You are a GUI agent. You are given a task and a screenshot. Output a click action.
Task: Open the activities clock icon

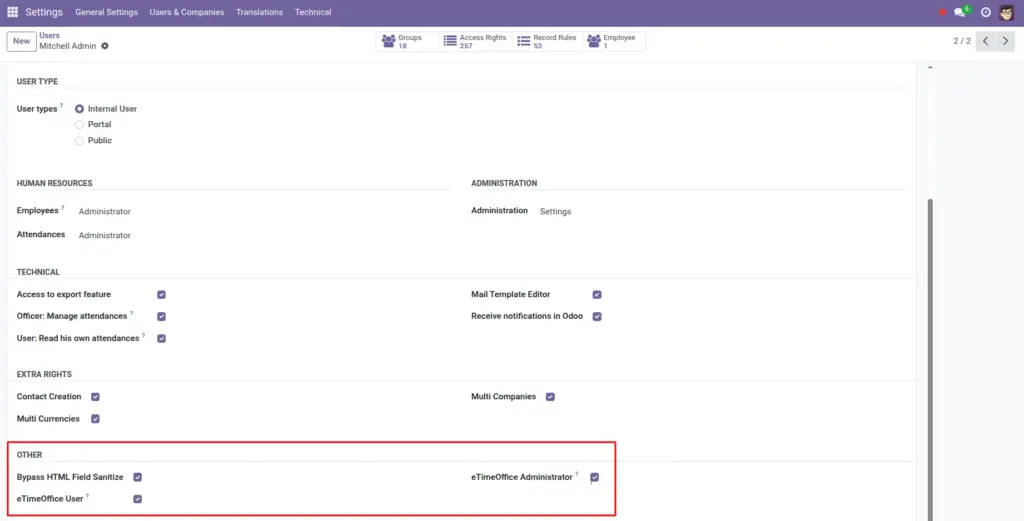985,12
